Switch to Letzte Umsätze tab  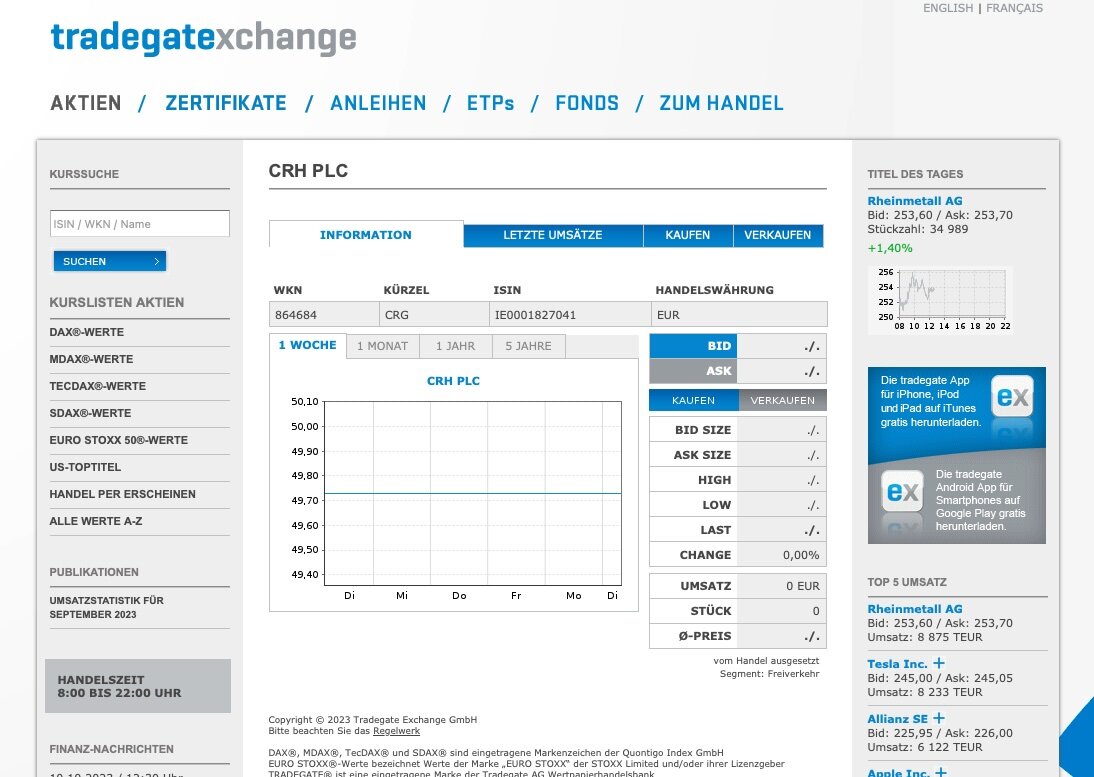[553, 236]
